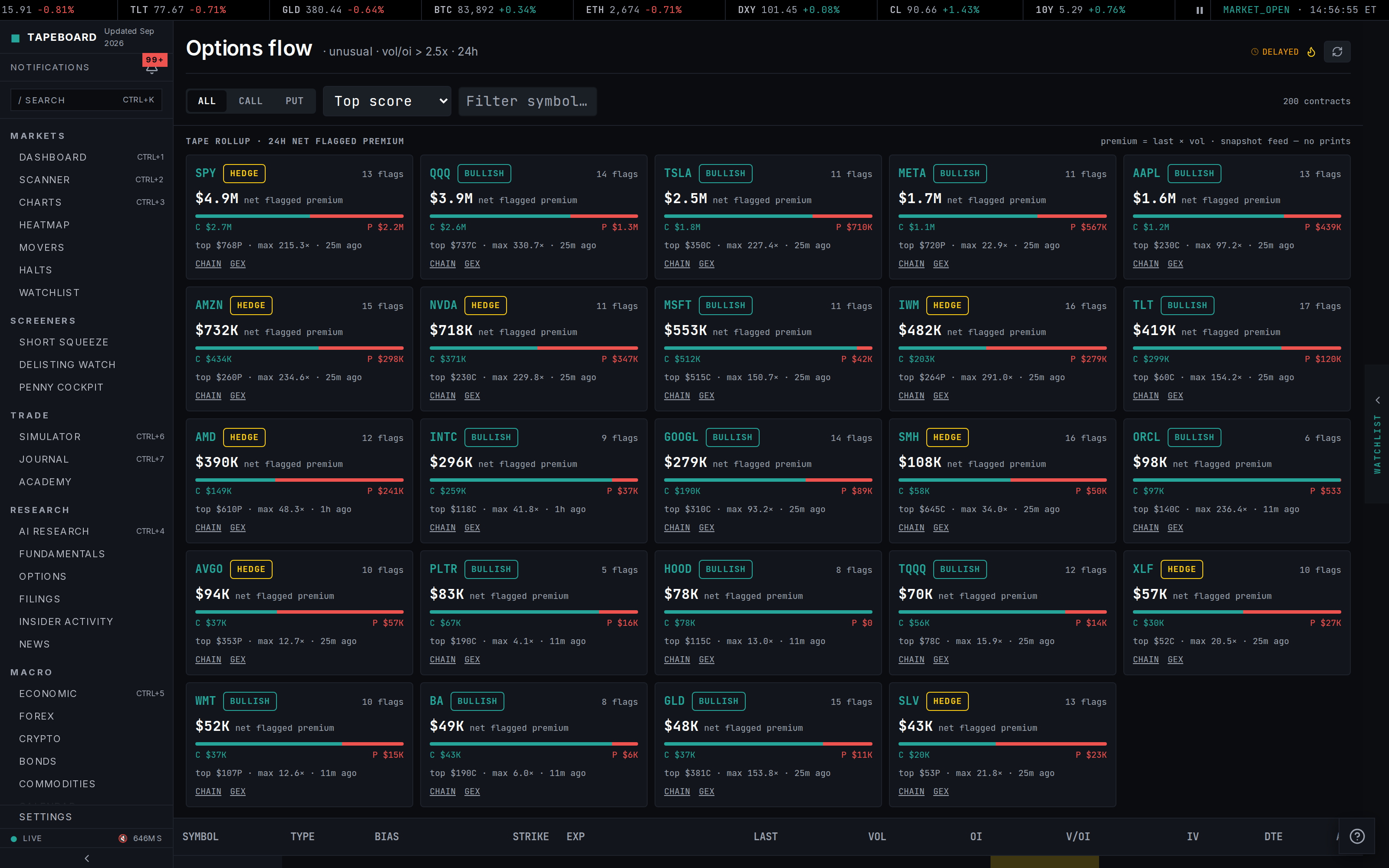1389x868 pixels.
Task: Open CRYPTO under Macro
Action: point(87,739)
